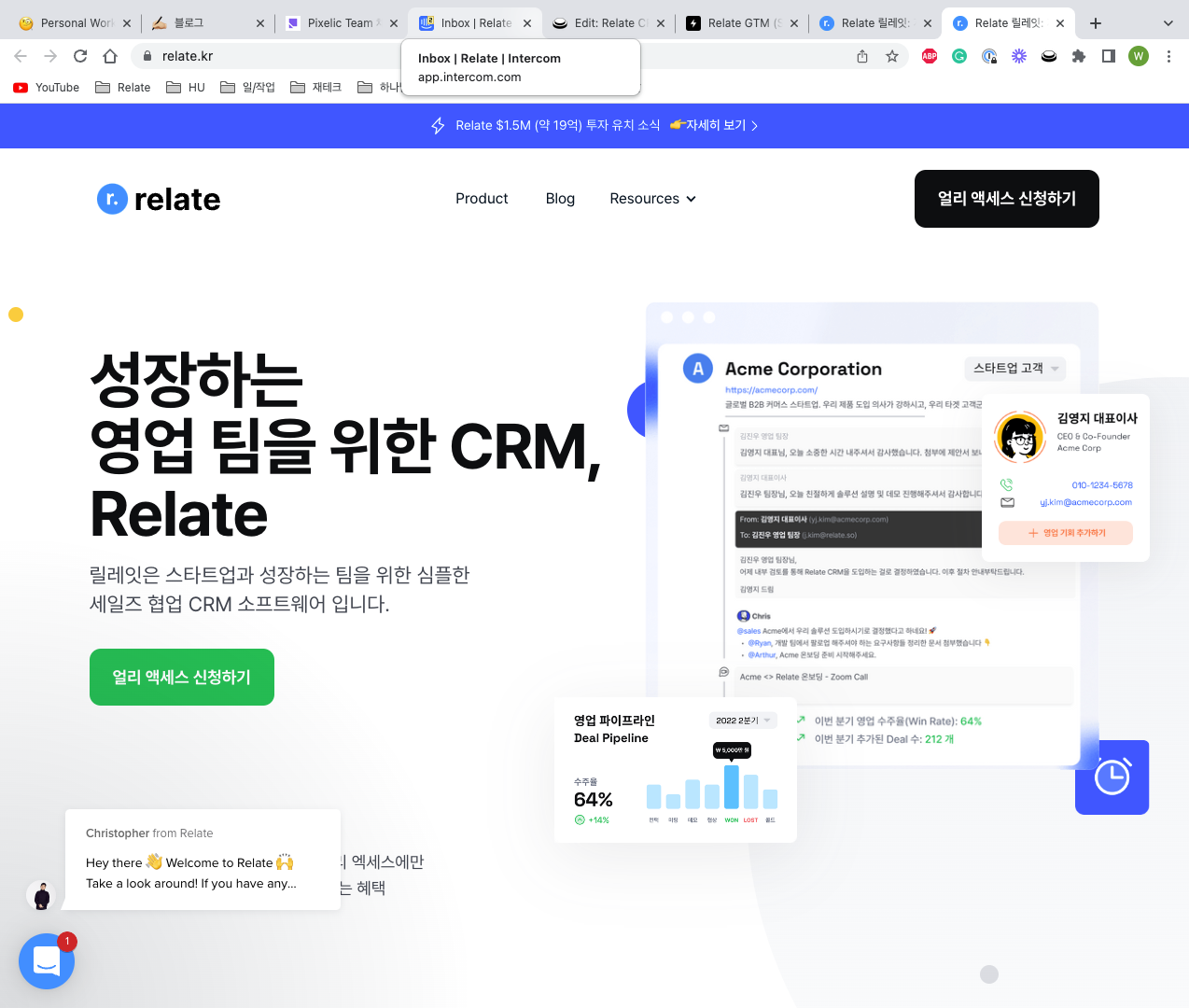This screenshot has width=1189, height=1008.
Task: Open a new browser tab
Action: pos(1096,22)
